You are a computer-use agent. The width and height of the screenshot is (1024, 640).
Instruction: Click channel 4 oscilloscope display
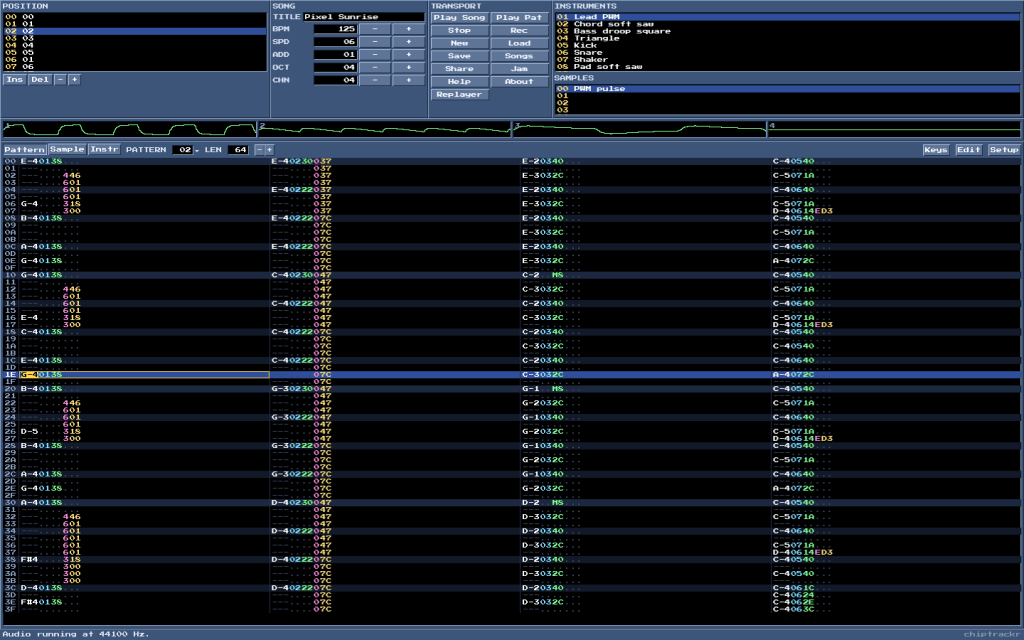tap(895, 129)
